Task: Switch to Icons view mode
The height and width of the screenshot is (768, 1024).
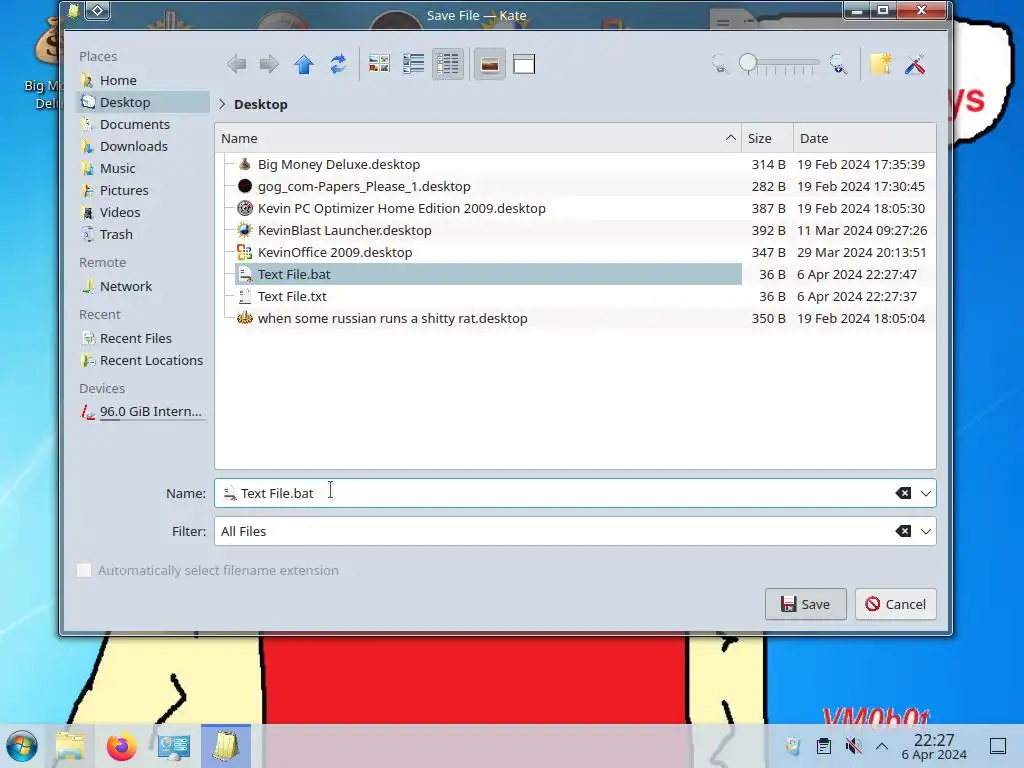Action: click(x=379, y=64)
